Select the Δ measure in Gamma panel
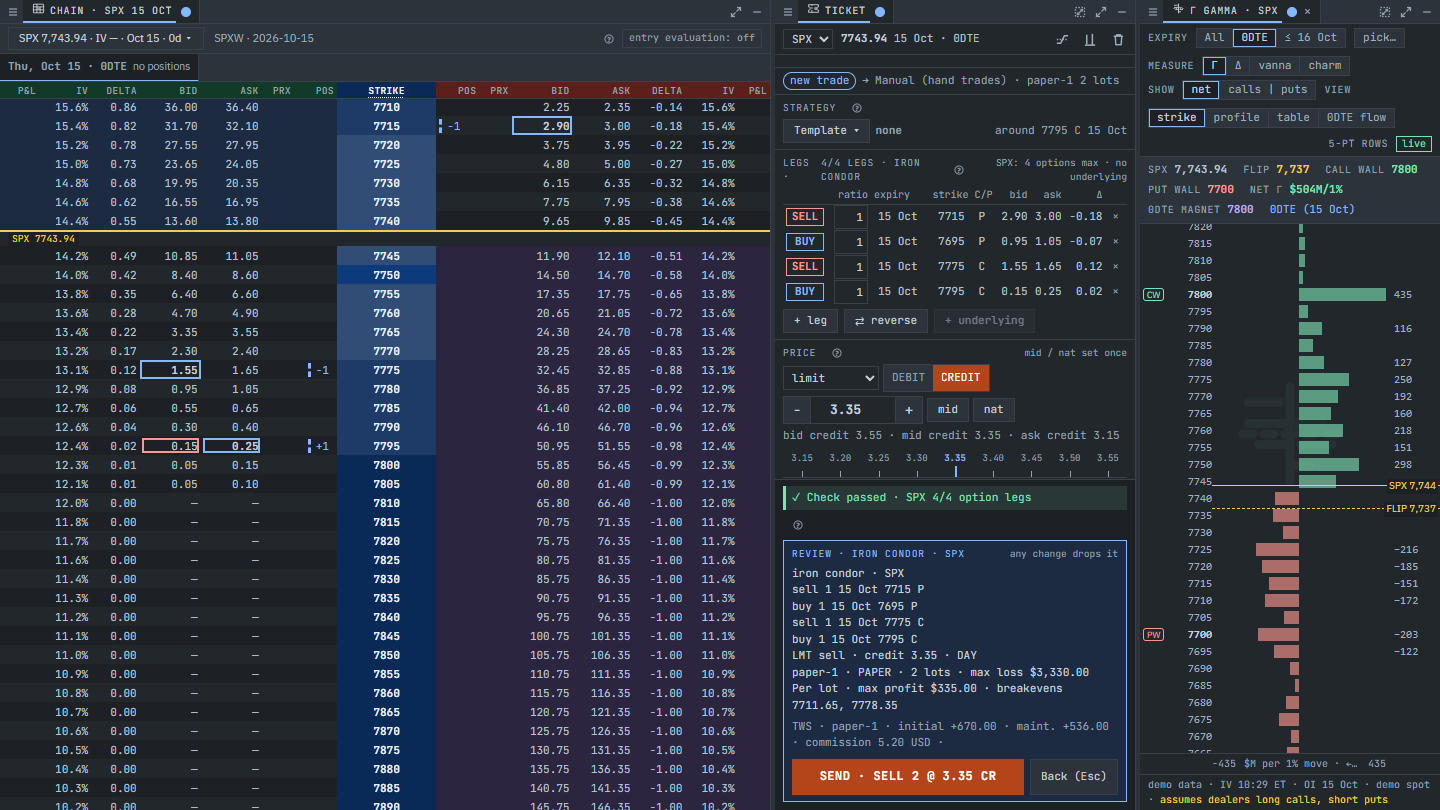1440x810 pixels. click(x=1238, y=65)
